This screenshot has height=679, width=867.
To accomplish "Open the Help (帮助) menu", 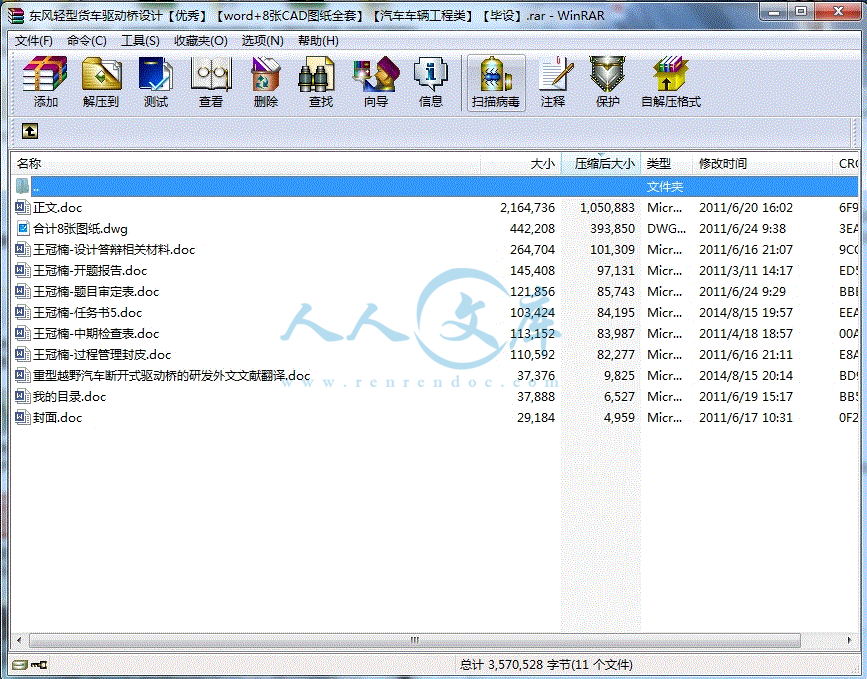I will point(318,40).
